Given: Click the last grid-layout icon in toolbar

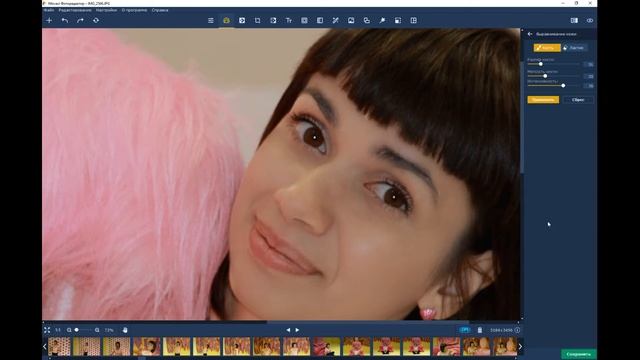Looking at the screenshot, I should coord(413,20).
